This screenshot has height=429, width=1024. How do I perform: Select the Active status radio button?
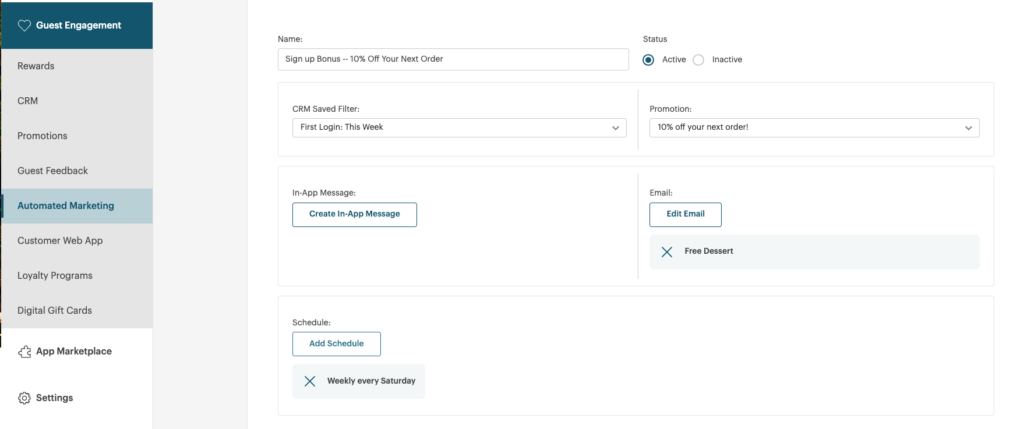(648, 59)
